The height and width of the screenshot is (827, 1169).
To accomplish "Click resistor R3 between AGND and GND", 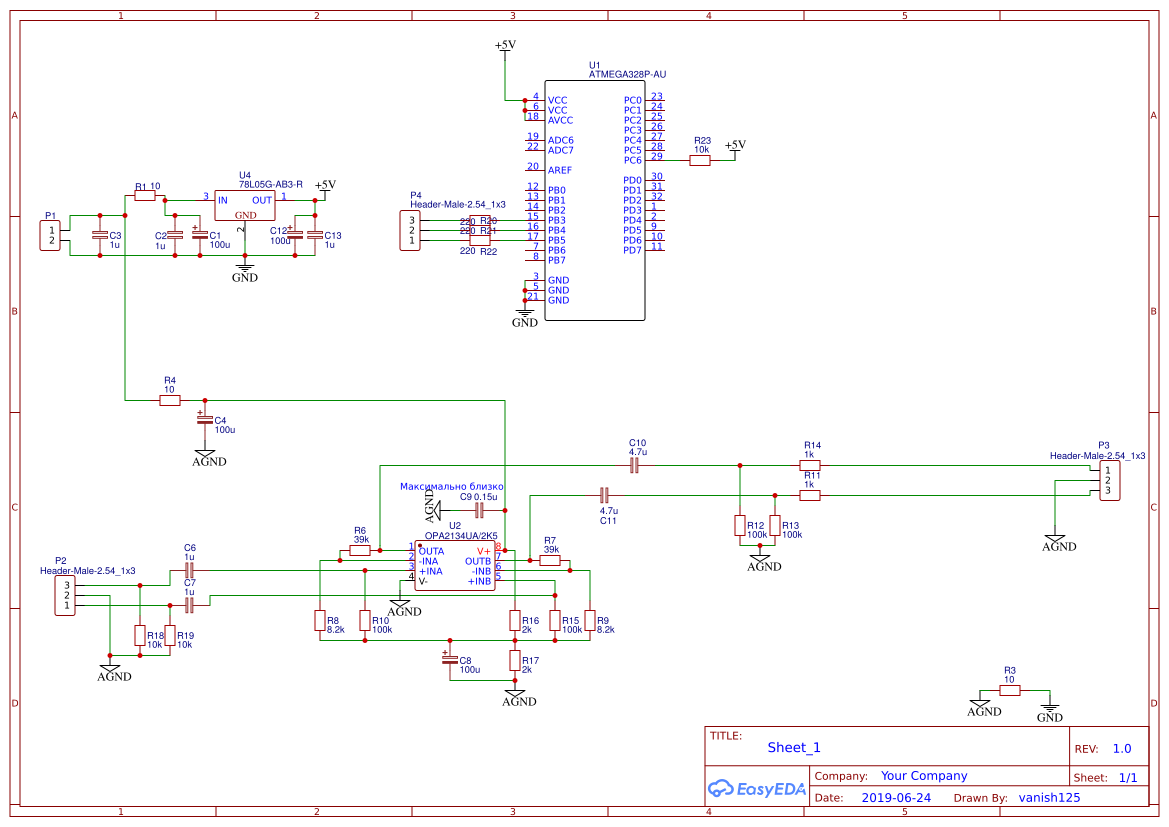I will point(1010,690).
